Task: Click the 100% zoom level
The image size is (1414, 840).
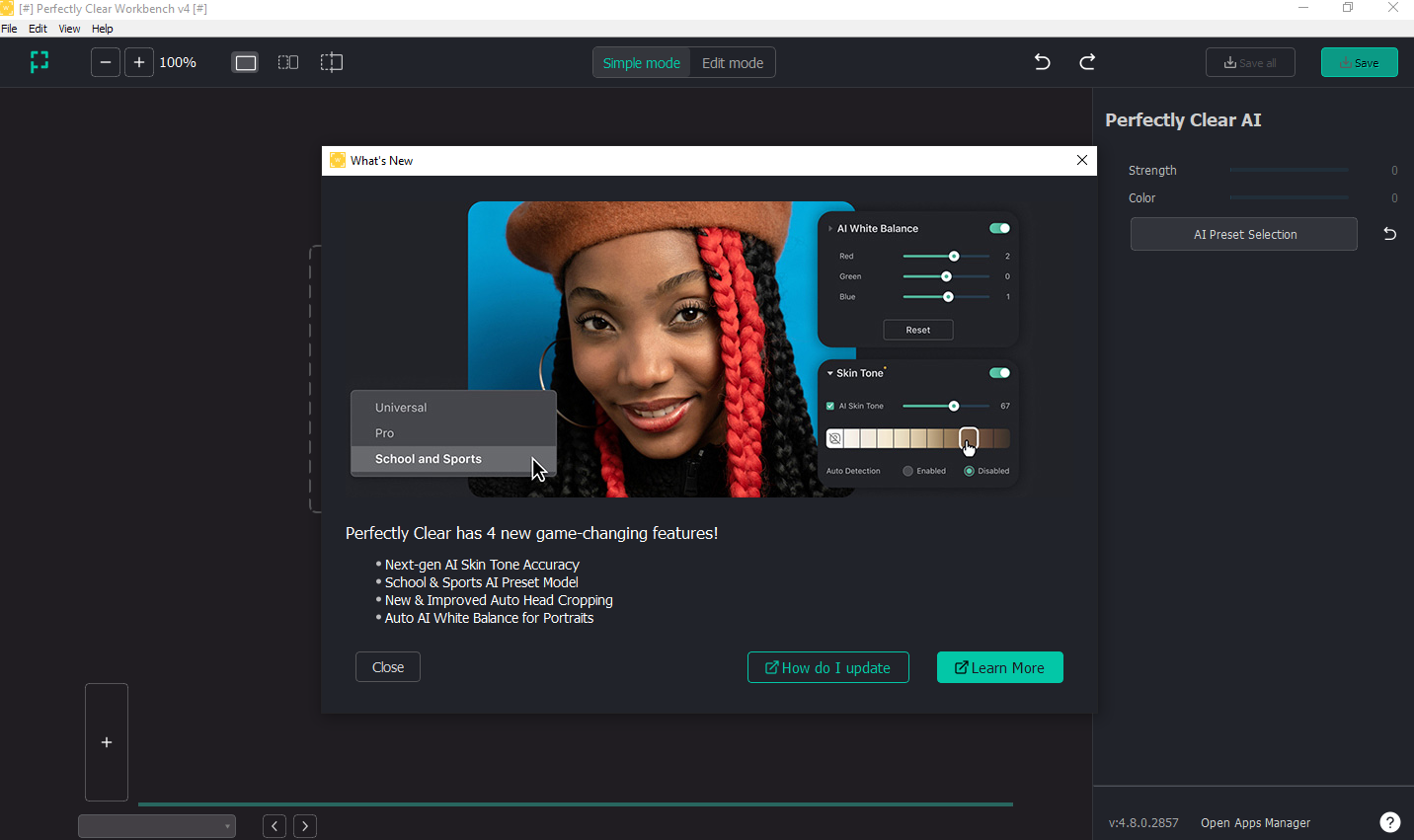Action: [178, 62]
